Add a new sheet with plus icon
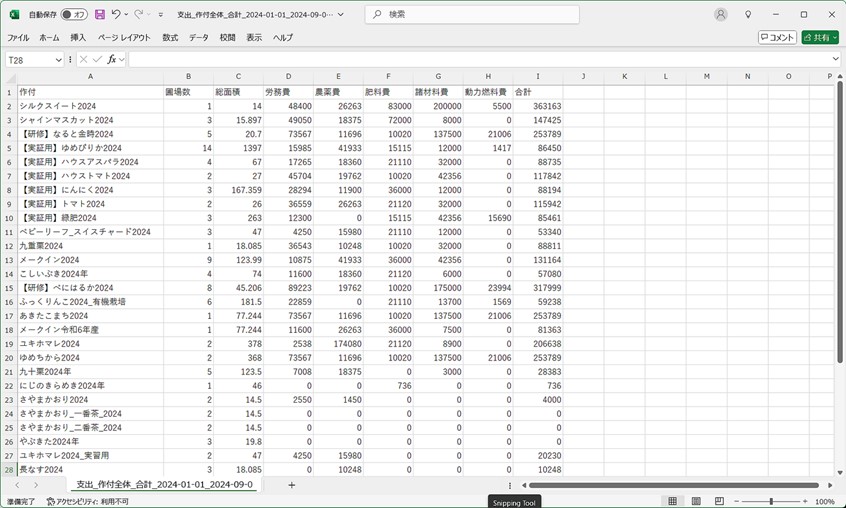This screenshot has height=508, width=846. tap(292, 485)
